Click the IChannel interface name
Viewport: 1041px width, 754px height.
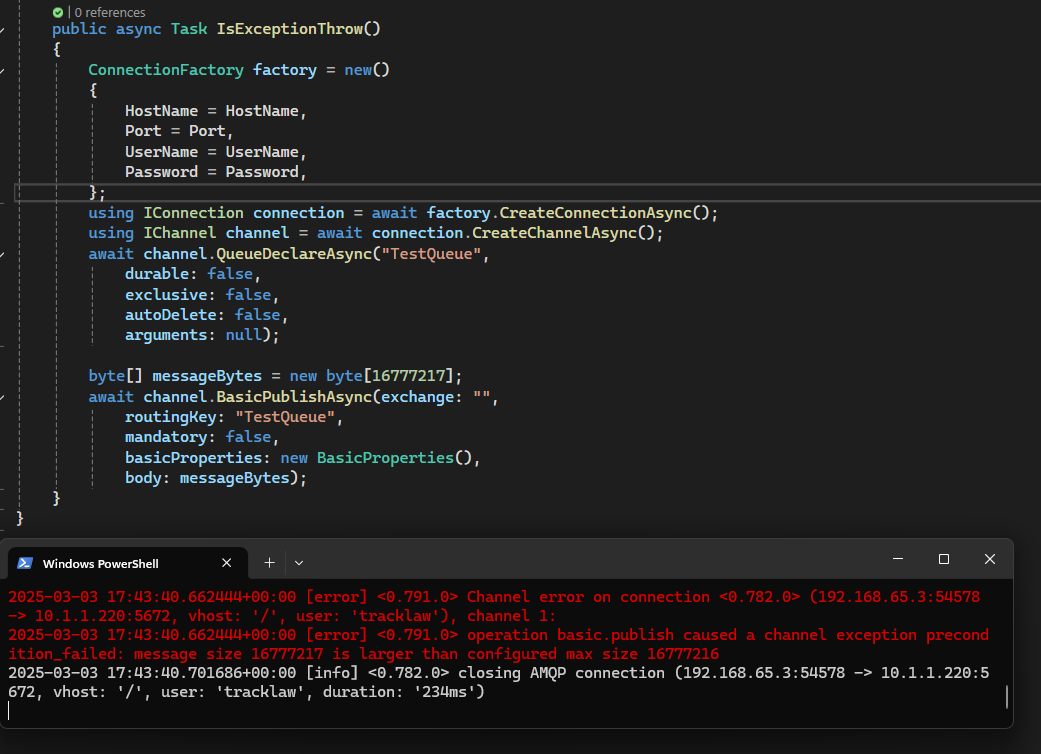point(180,233)
